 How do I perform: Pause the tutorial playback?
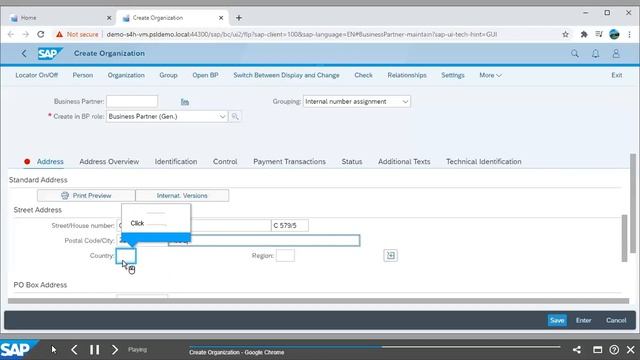[x=95, y=350]
